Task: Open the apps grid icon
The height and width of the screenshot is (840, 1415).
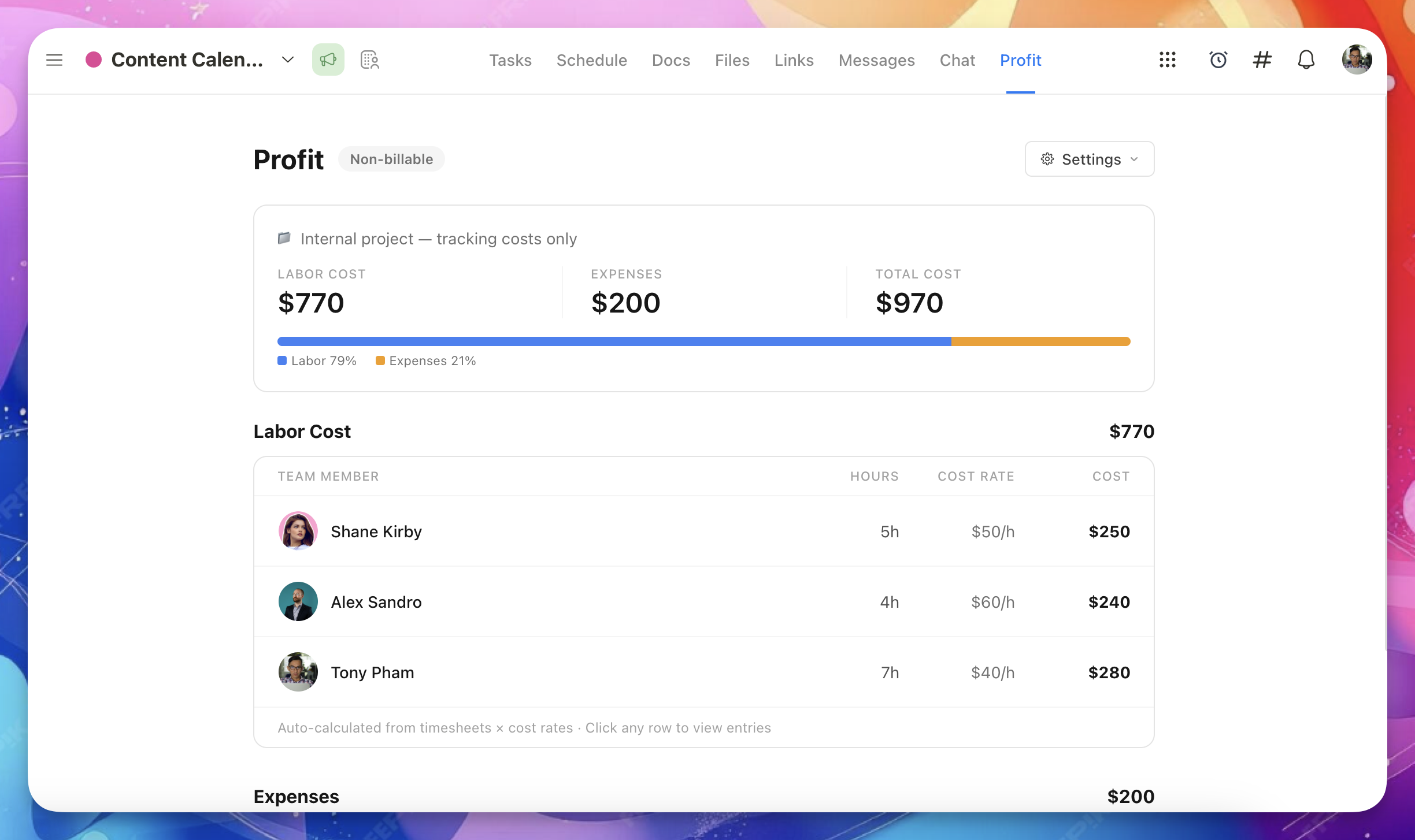Action: pyautogui.click(x=1167, y=60)
